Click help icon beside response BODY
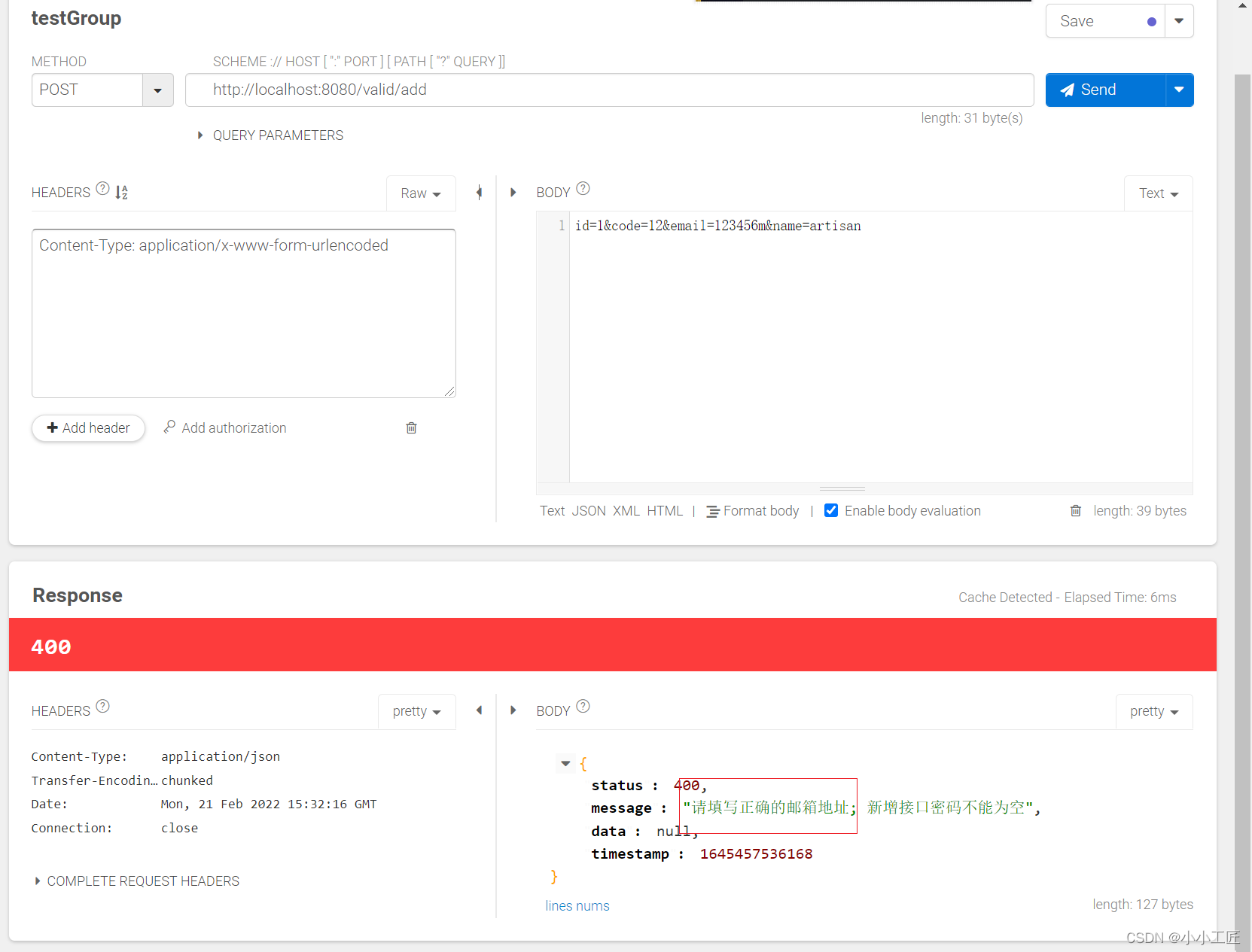This screenshot has height=952, width=1252. pos(583,706)
